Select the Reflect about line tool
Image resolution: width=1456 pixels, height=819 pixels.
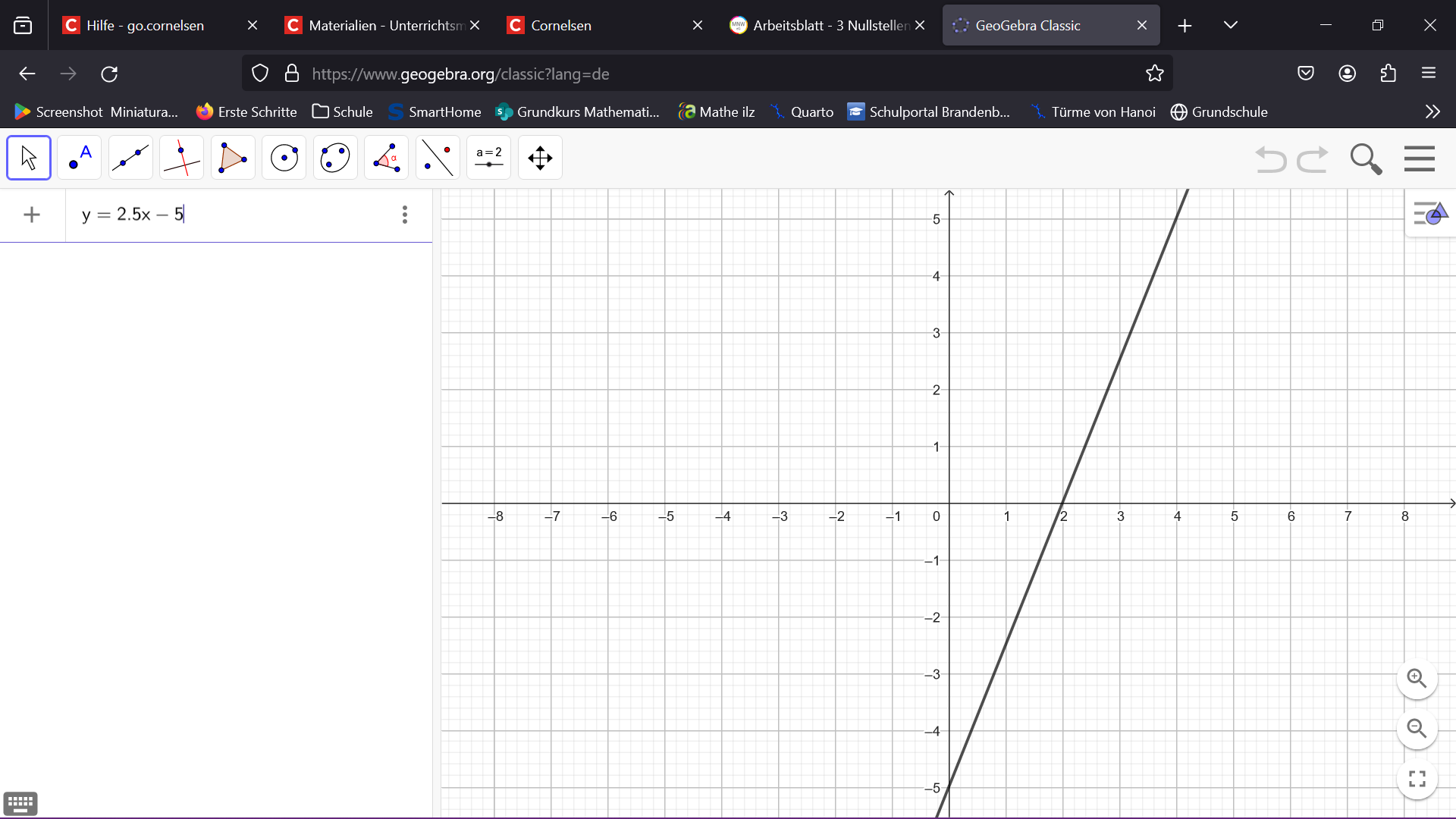point(438,158)
